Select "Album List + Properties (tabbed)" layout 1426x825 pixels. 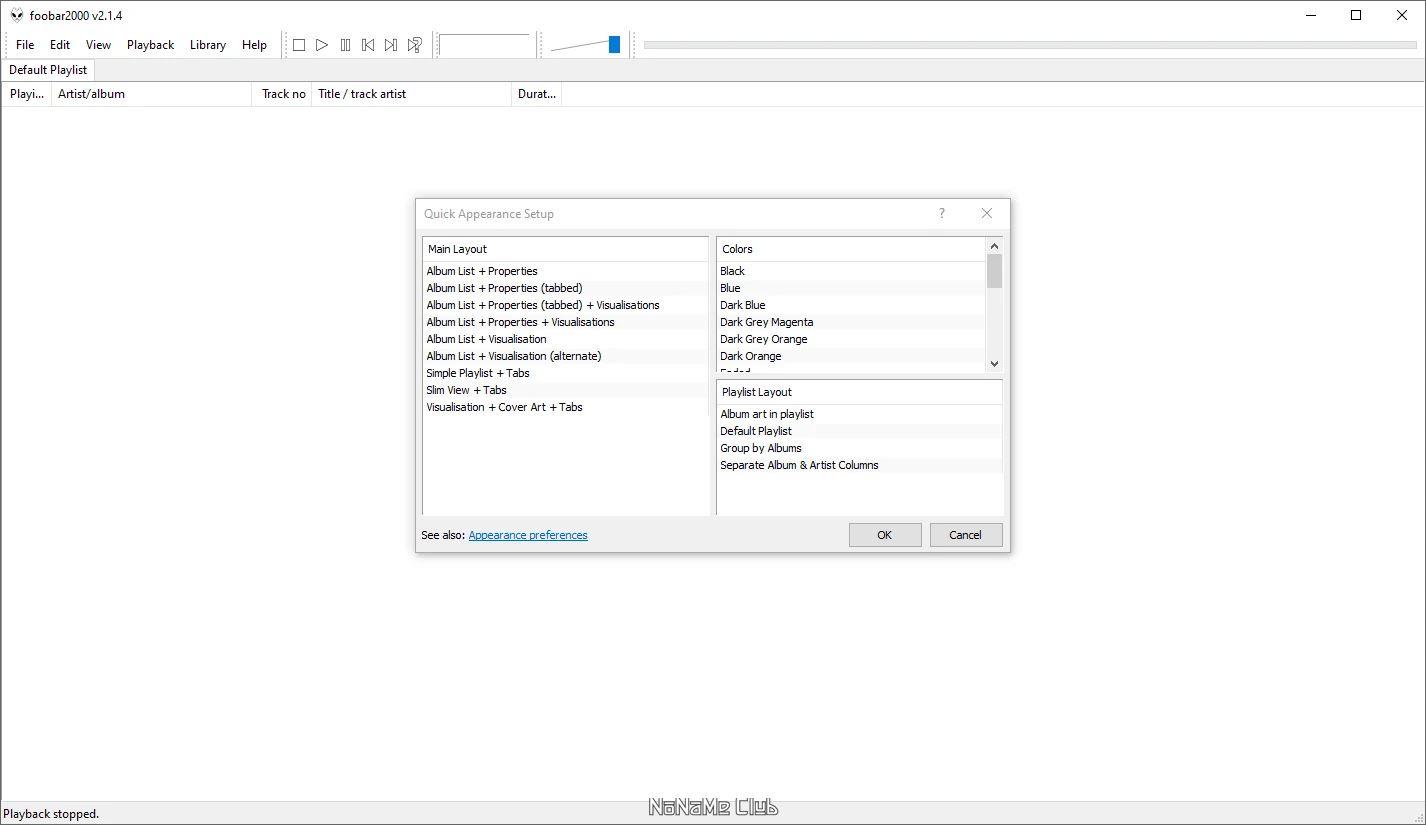(x=565, y=288)
